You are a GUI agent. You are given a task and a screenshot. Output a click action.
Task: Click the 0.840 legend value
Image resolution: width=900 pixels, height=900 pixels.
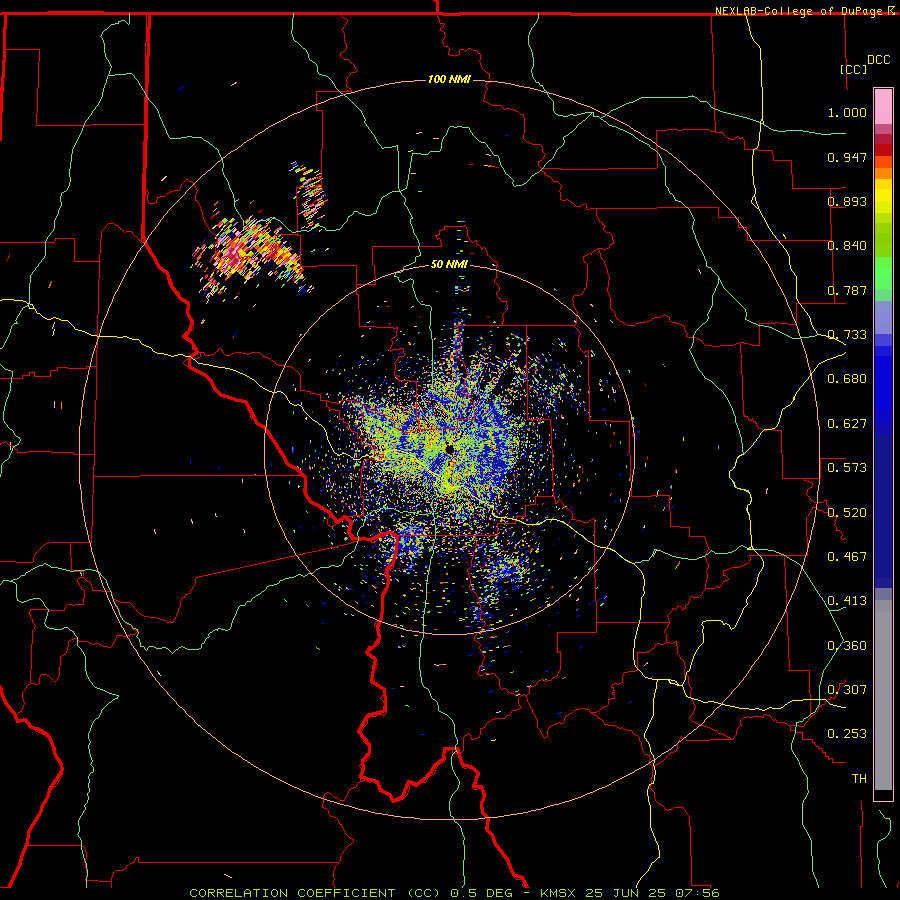tap(847, 246)
